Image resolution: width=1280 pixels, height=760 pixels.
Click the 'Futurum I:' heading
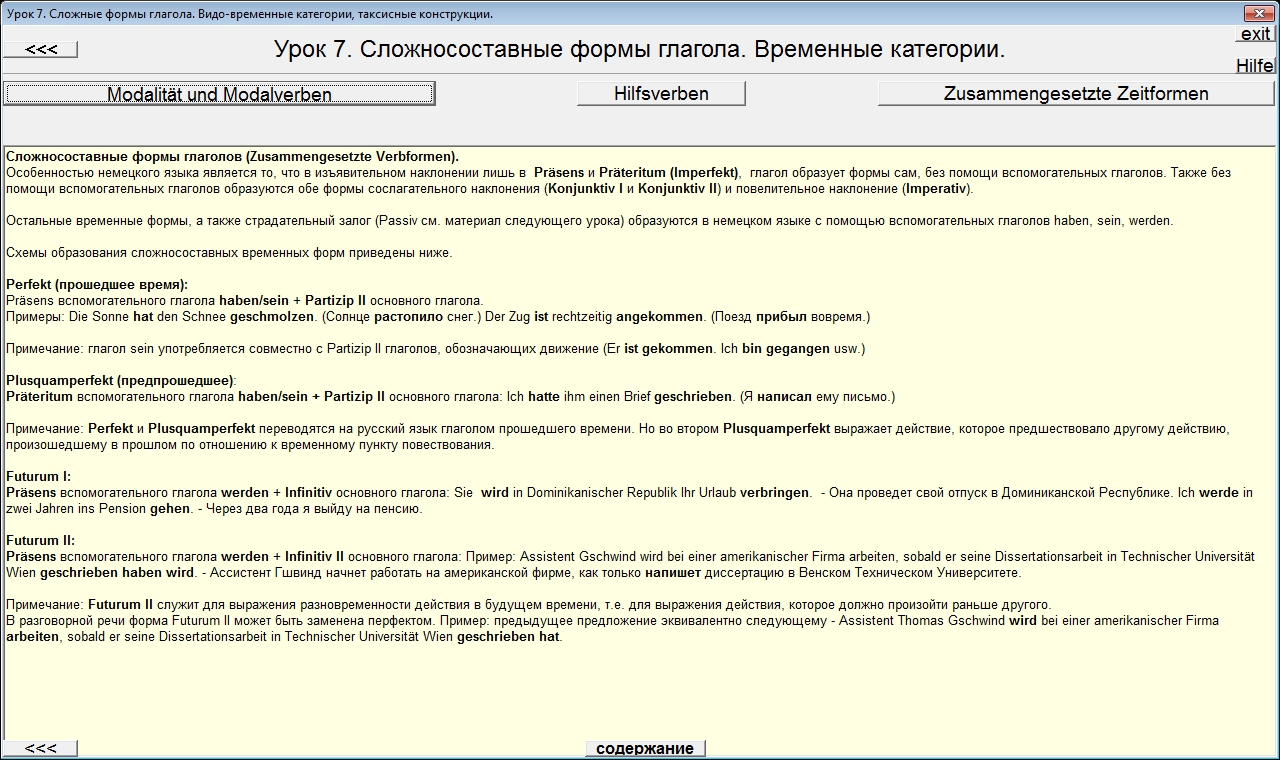[39, 477]
